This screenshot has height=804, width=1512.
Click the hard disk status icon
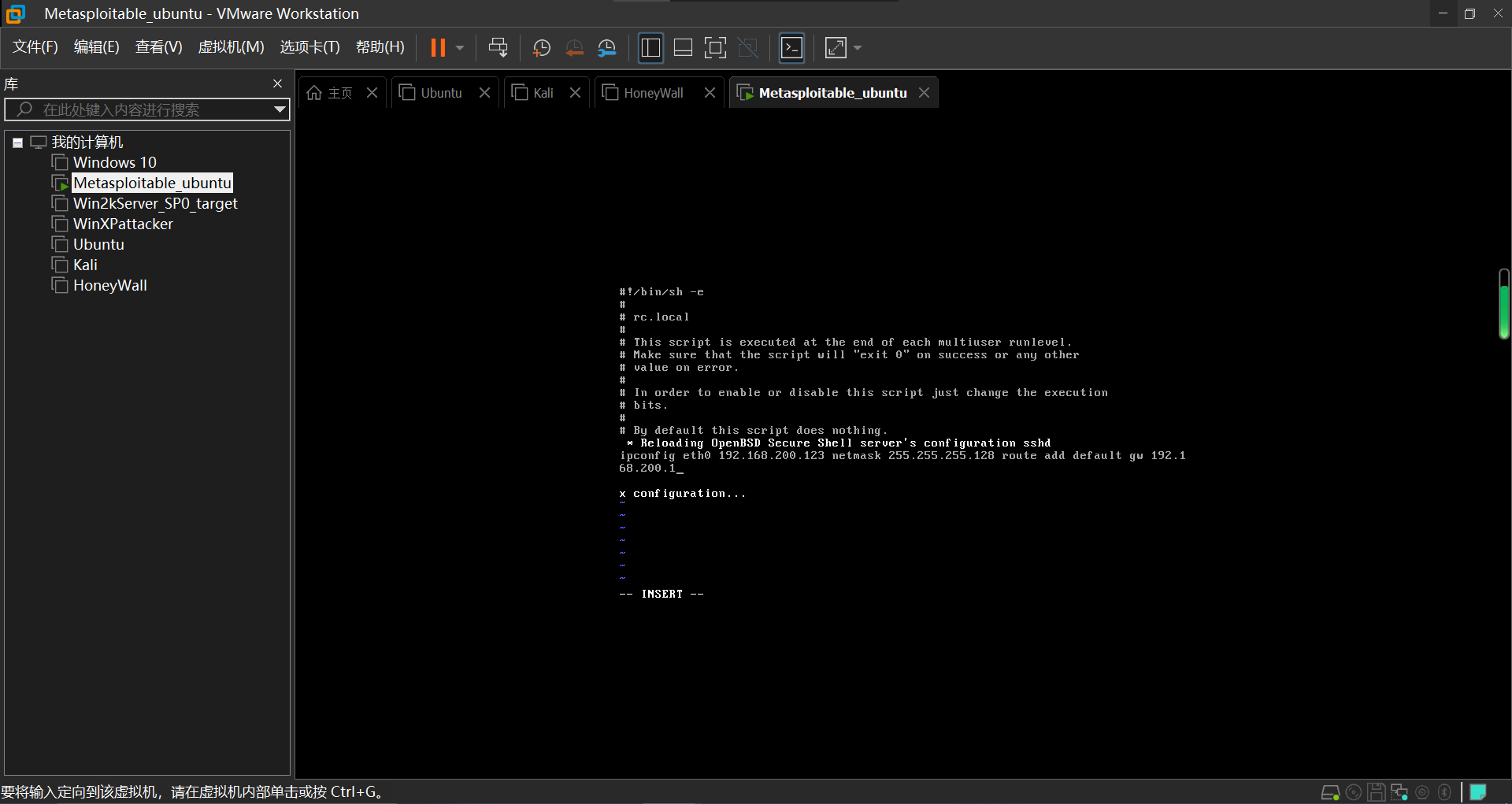tap(1330, 792)
